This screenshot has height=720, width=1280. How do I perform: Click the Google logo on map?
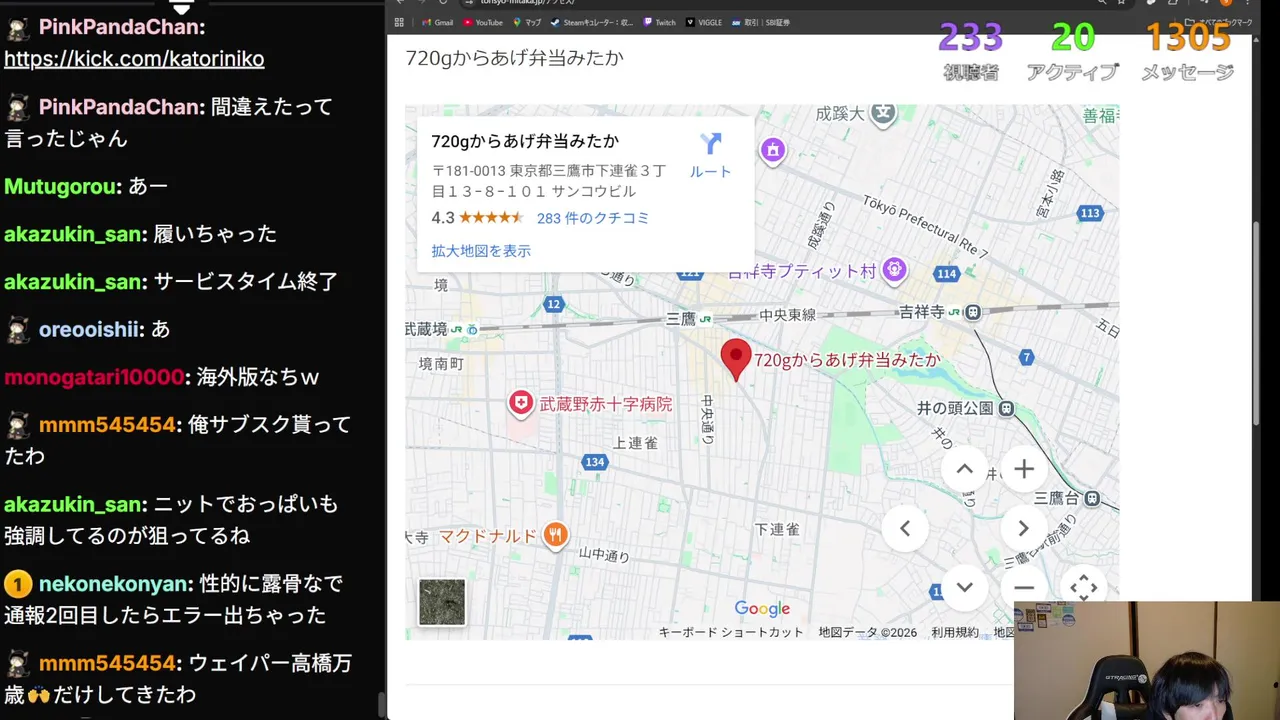click(x=762, y=608)
